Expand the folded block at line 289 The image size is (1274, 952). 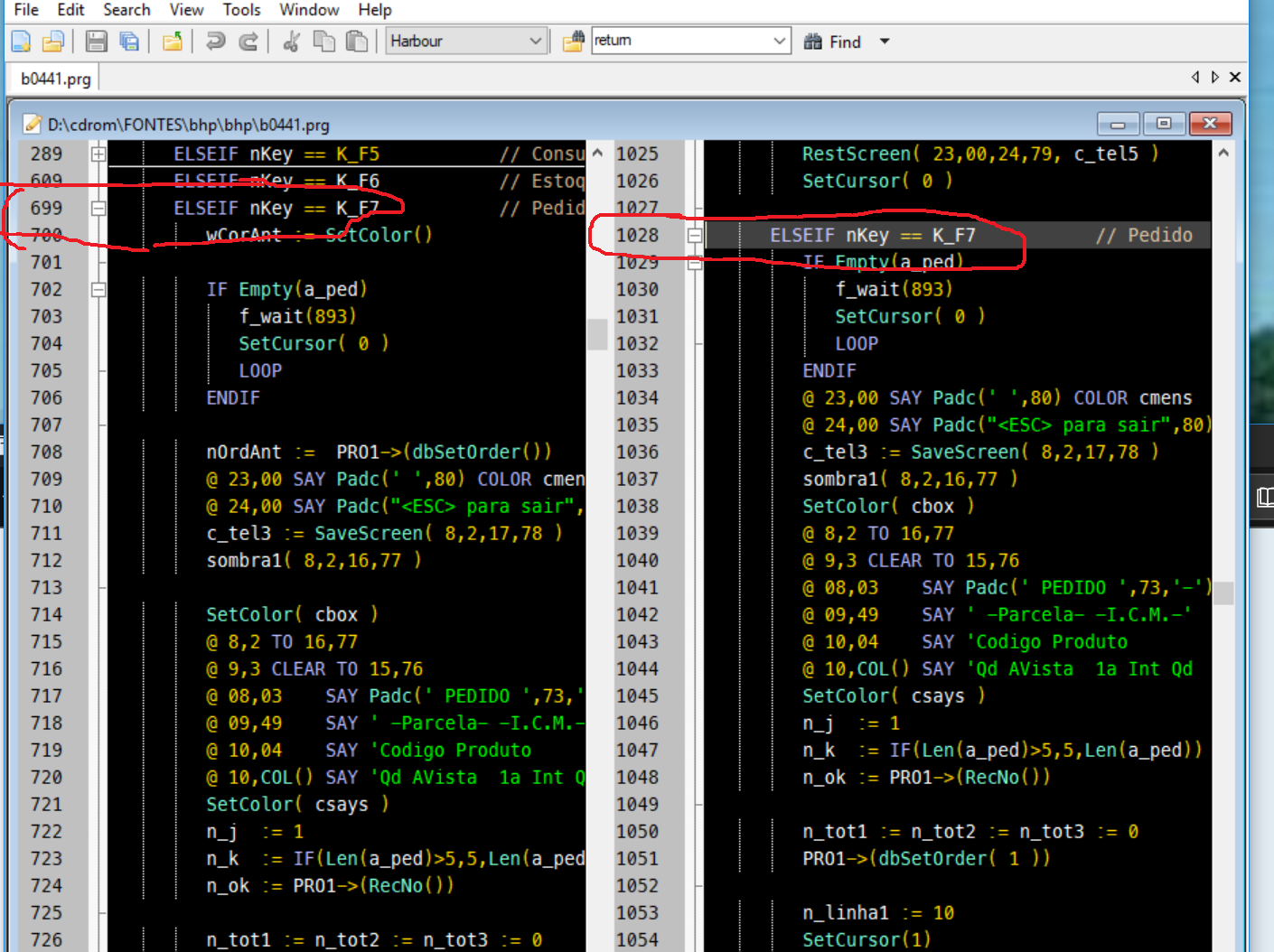tap(98, 154)
